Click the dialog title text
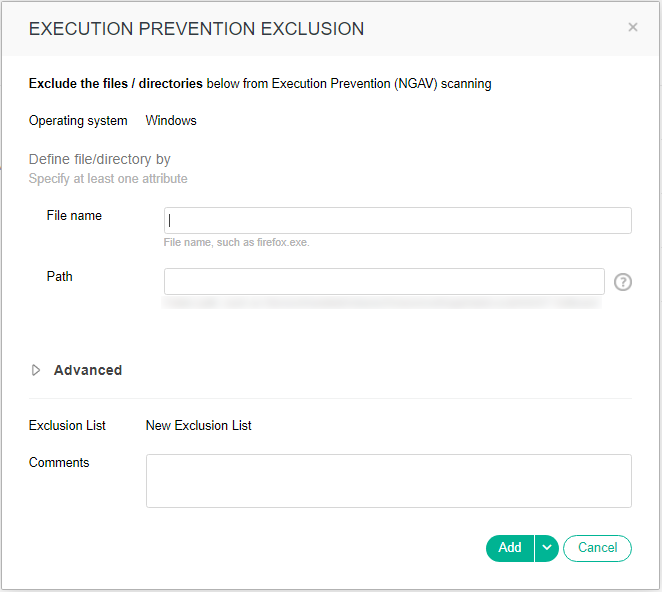 click(x=196, y=29)
